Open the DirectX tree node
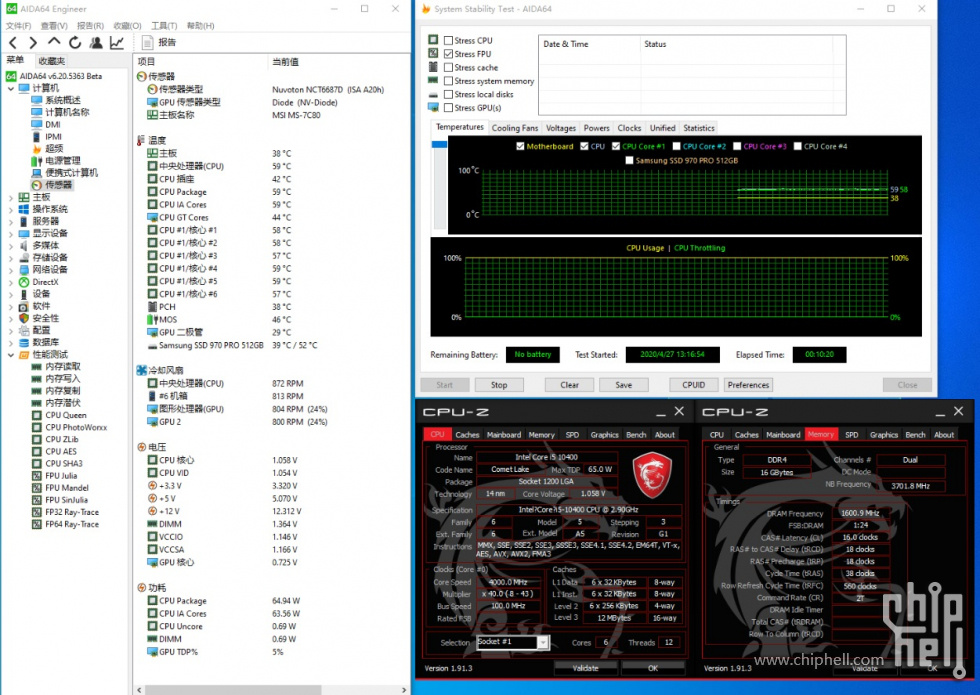 [x=45, y=282]
